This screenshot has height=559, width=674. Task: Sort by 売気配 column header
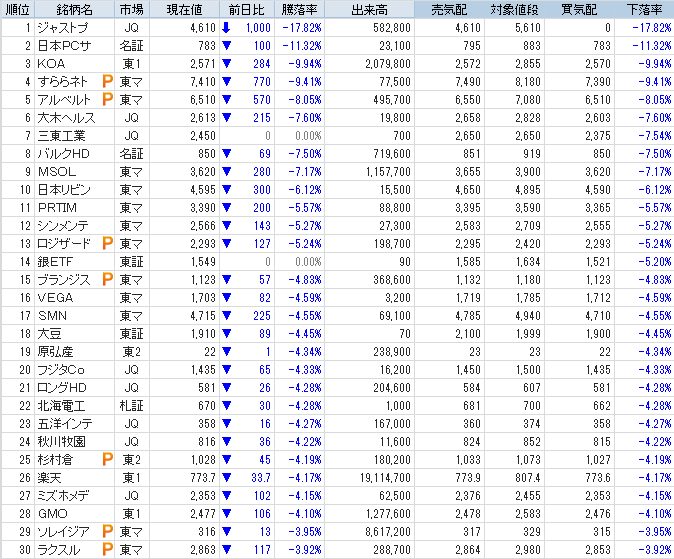[x=449, y=9]
